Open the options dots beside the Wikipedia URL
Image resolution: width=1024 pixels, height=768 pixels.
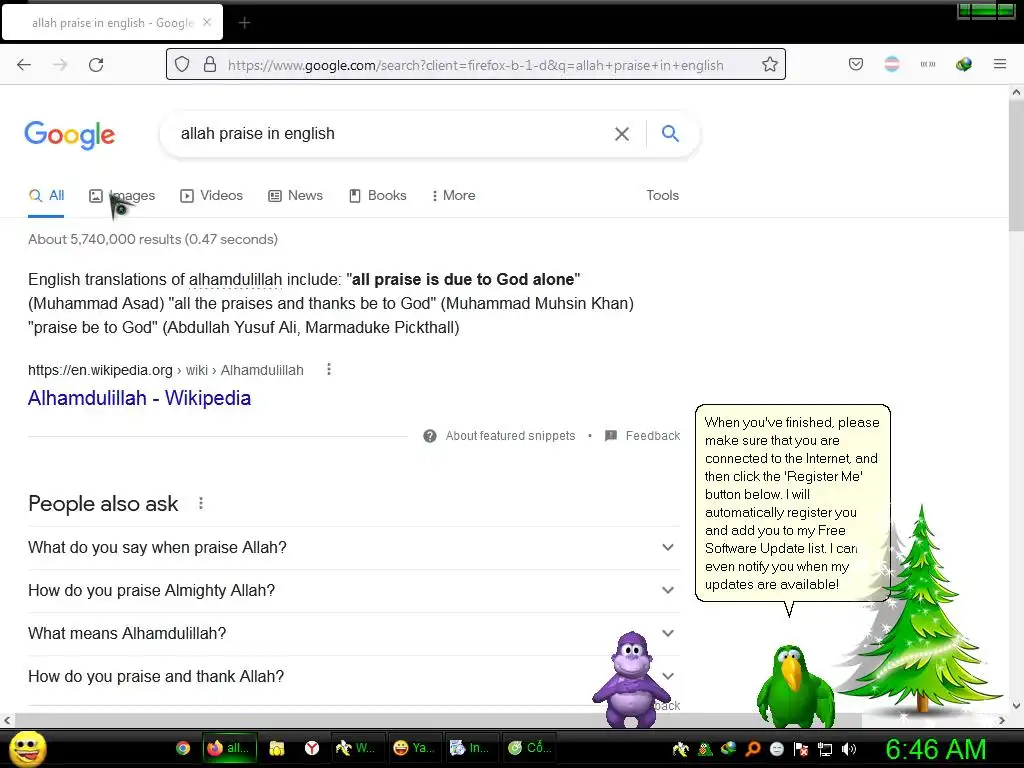pyautogui.click(x=328, y=370)
